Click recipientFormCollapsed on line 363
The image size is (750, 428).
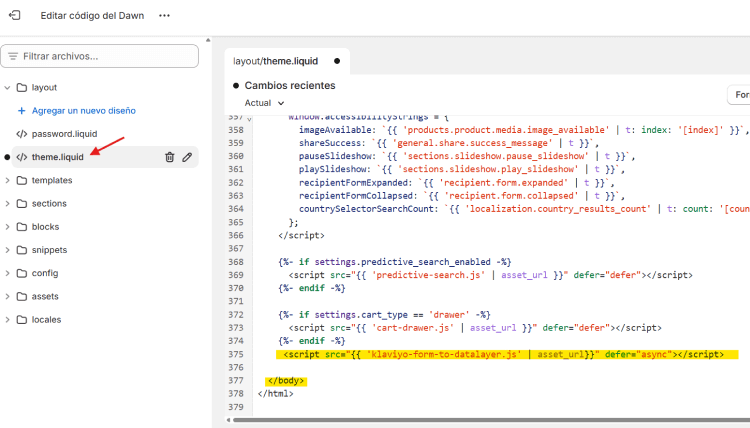click(x=358, y=196)
